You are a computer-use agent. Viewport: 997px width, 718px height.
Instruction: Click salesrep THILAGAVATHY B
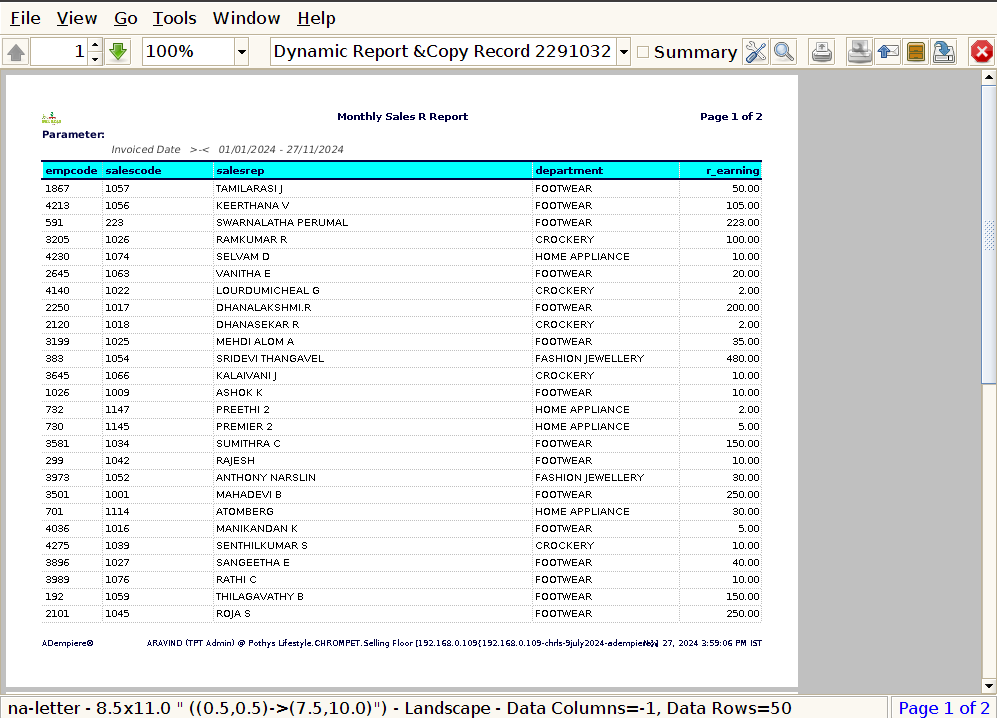[x=259, y=597]
